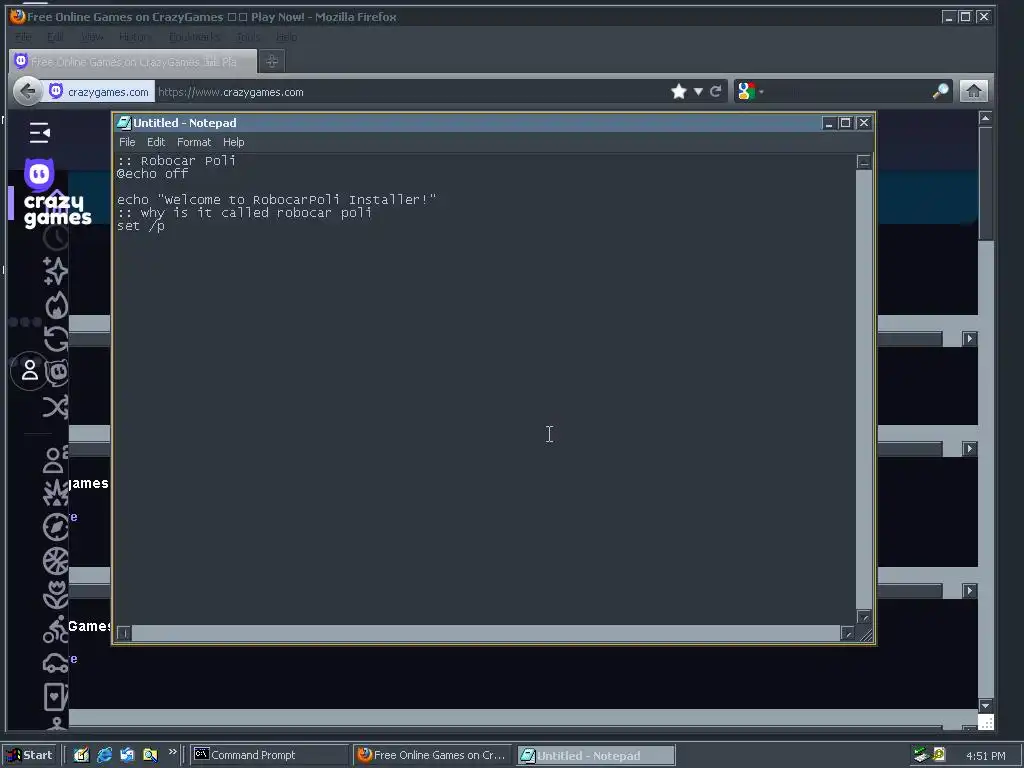
Task: Go back with Firefox back arrow
Action: point(27,91)
